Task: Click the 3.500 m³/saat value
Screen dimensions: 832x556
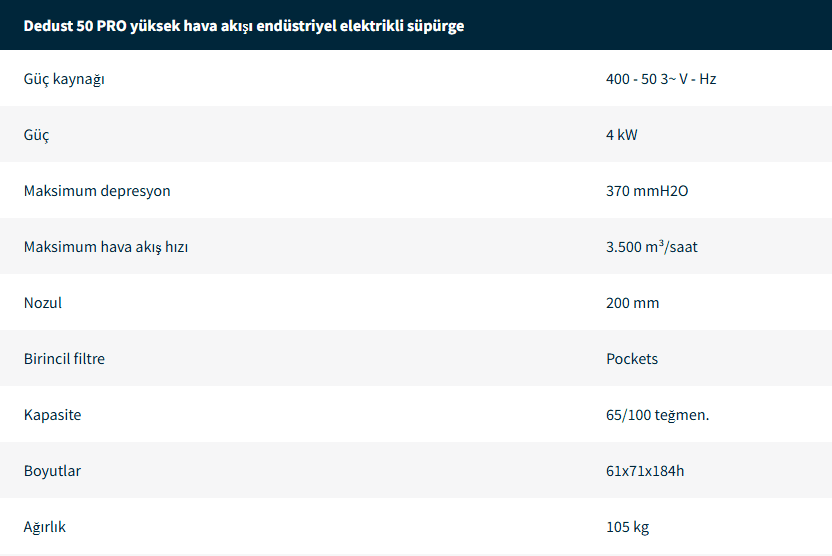Action: pos(652,247)
